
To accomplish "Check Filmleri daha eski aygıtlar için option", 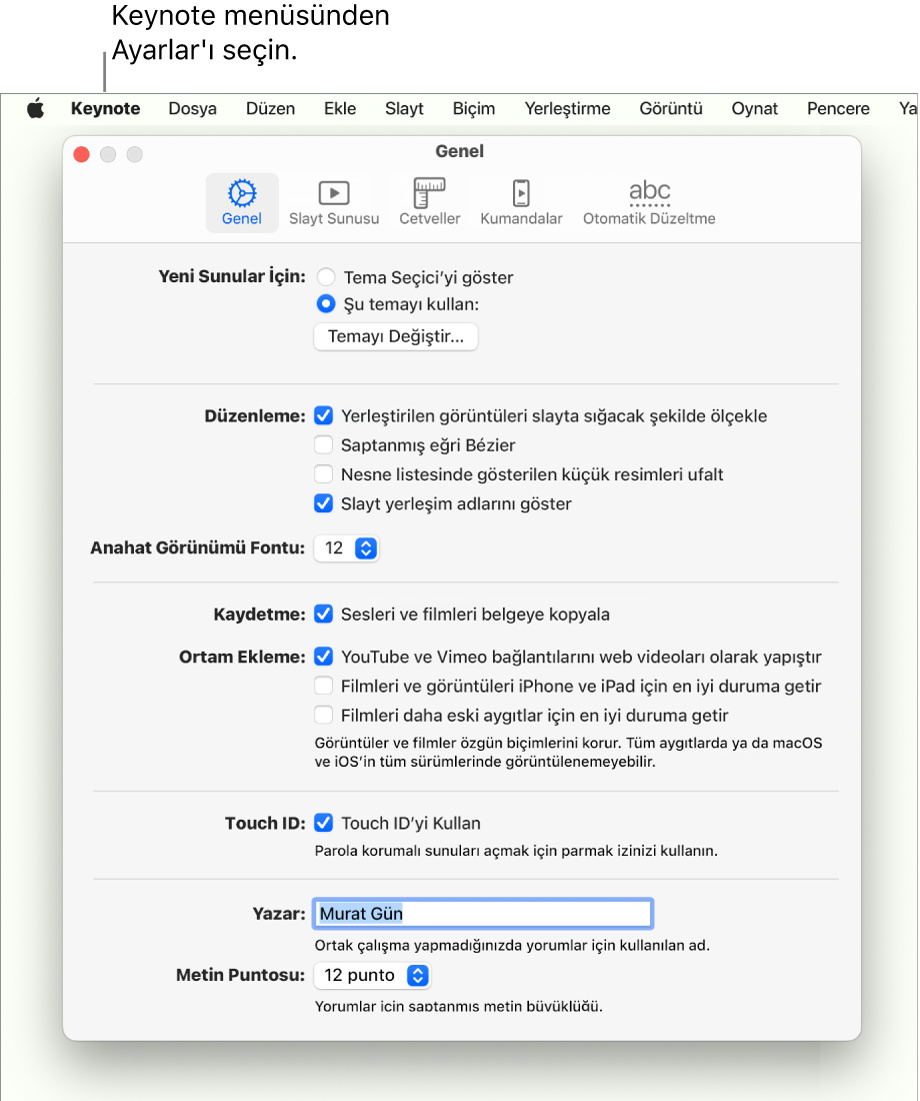I will pyautogui.click(x=324, y=716).
